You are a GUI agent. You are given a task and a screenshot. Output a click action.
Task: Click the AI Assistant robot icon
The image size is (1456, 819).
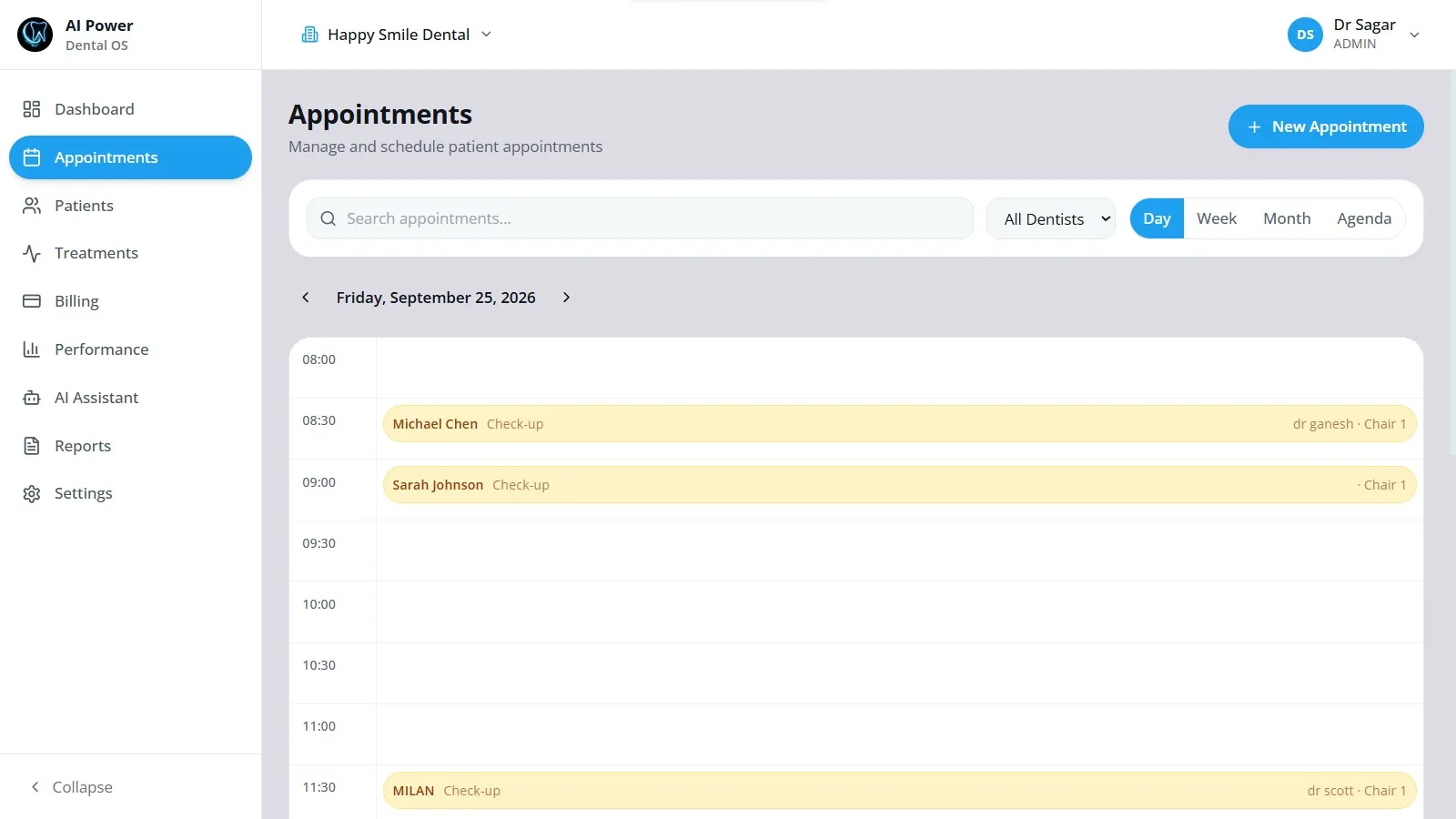32,398
